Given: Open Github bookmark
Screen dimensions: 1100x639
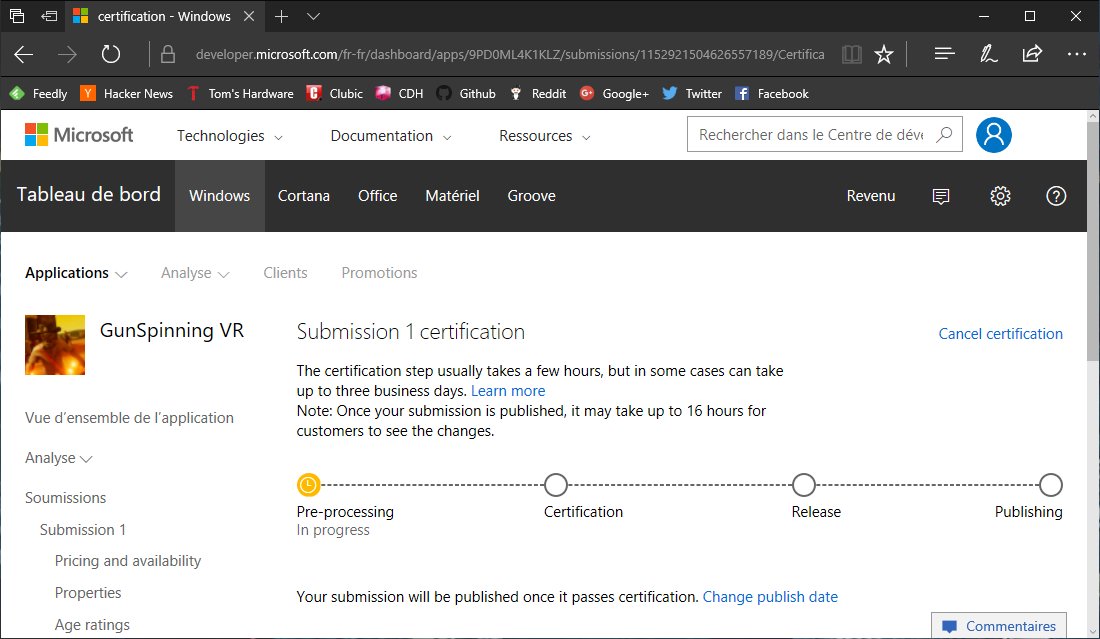Looking at the screenshot, I should click(x=466, y=93).
